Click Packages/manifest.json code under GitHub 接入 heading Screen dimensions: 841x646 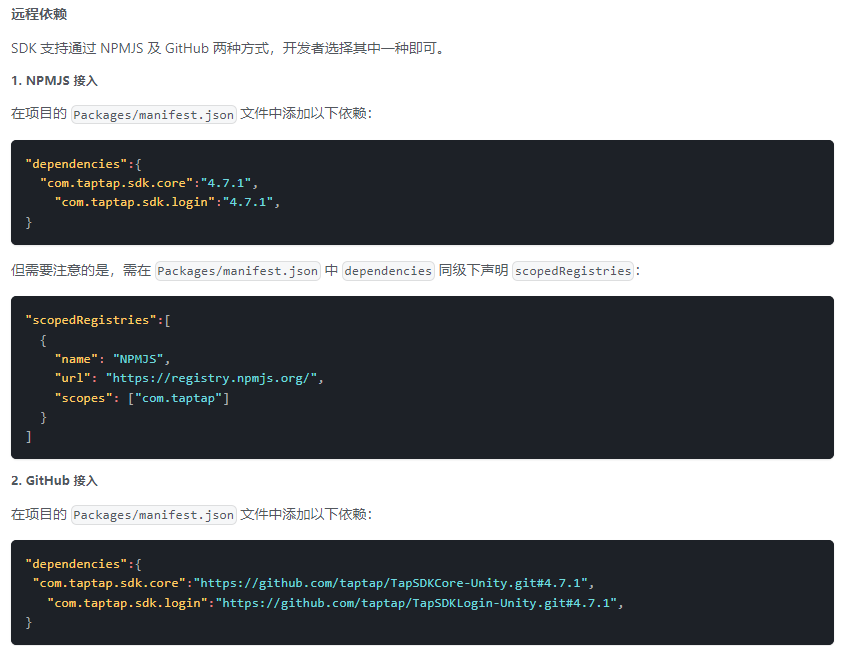(x=153, y=515)
